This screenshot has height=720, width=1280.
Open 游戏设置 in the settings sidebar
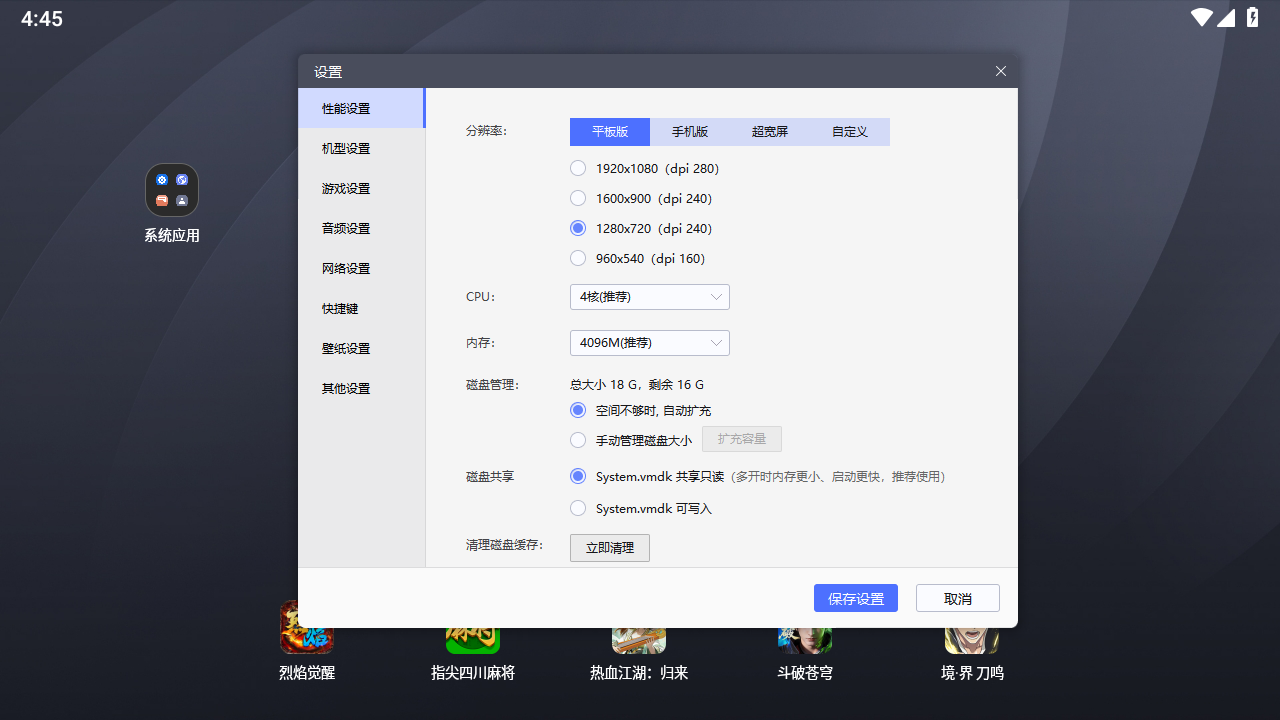click(x=346, y=188)
